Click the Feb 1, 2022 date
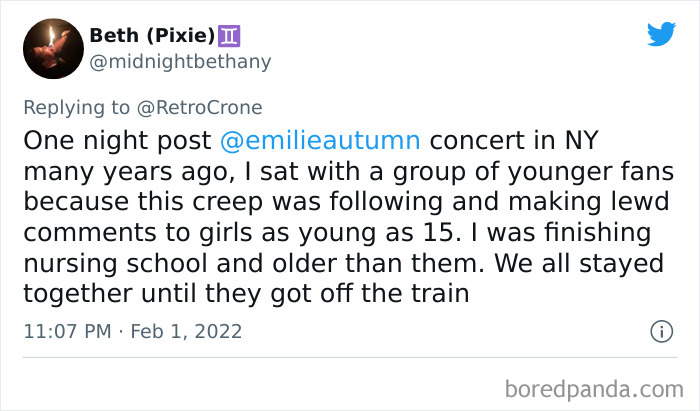Image resolution: width=700 pixels, height=411 pixels. [189, 331]
